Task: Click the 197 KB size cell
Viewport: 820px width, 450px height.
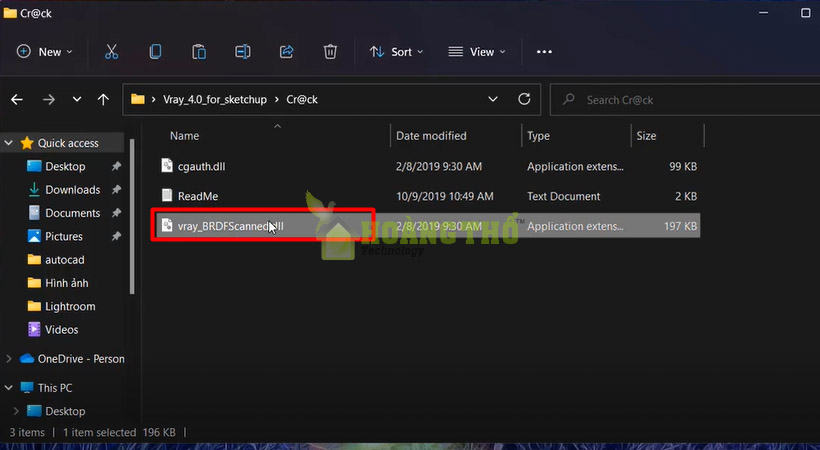Action: tap(680, 226)
